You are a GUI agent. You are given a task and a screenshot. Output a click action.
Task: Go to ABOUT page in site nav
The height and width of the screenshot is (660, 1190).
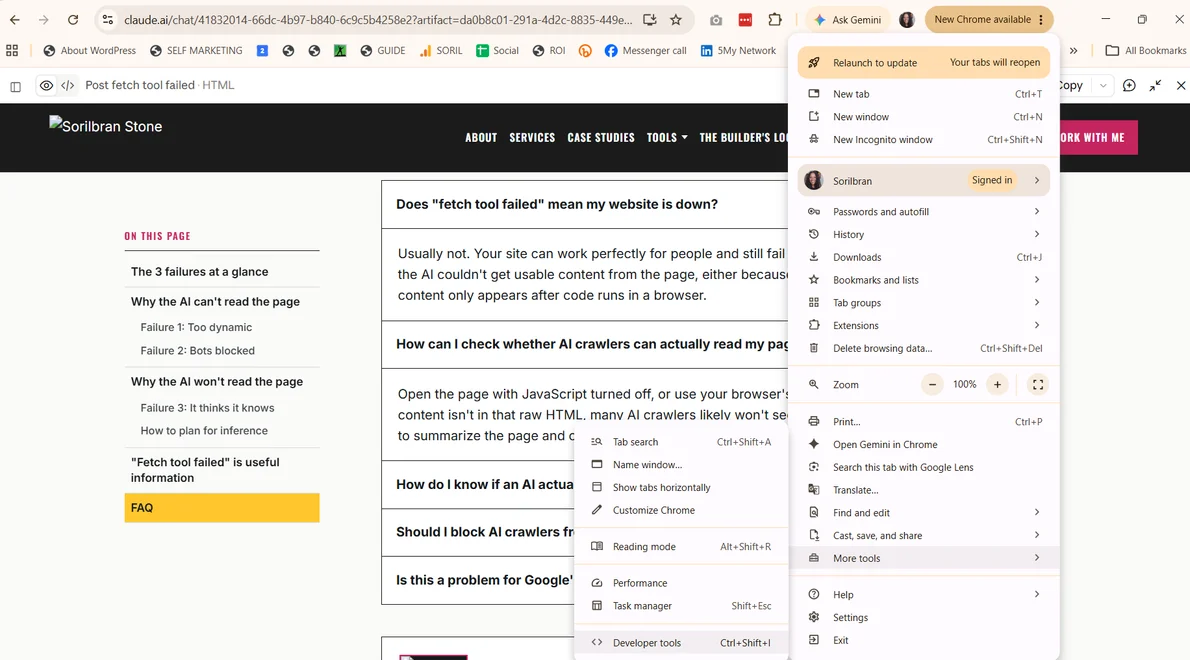click(481, 137)
